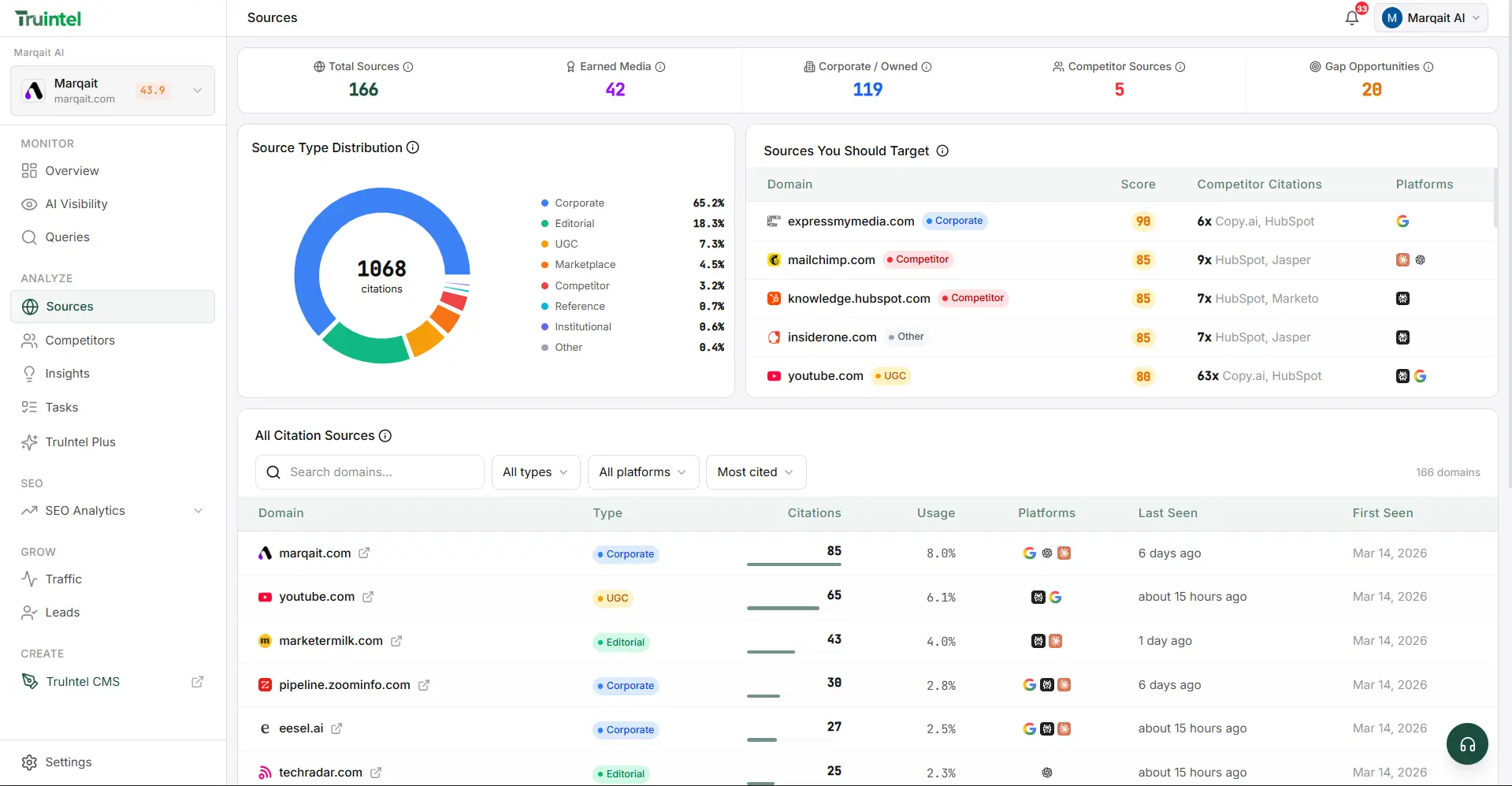Switch to Tasks in the sidebar
Screen dimensions: 1512x786
59,407
